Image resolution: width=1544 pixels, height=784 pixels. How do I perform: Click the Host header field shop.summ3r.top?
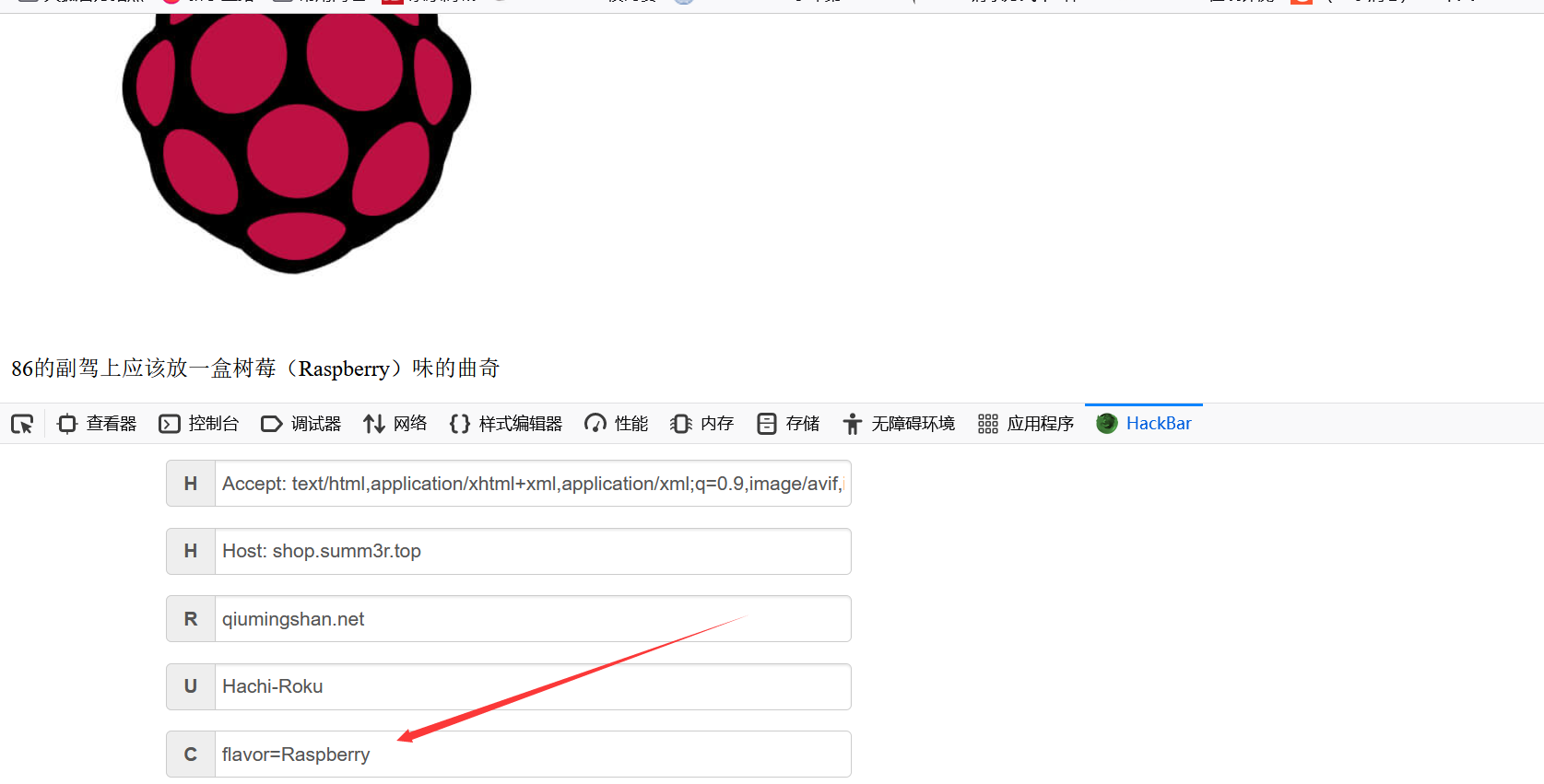533,551
